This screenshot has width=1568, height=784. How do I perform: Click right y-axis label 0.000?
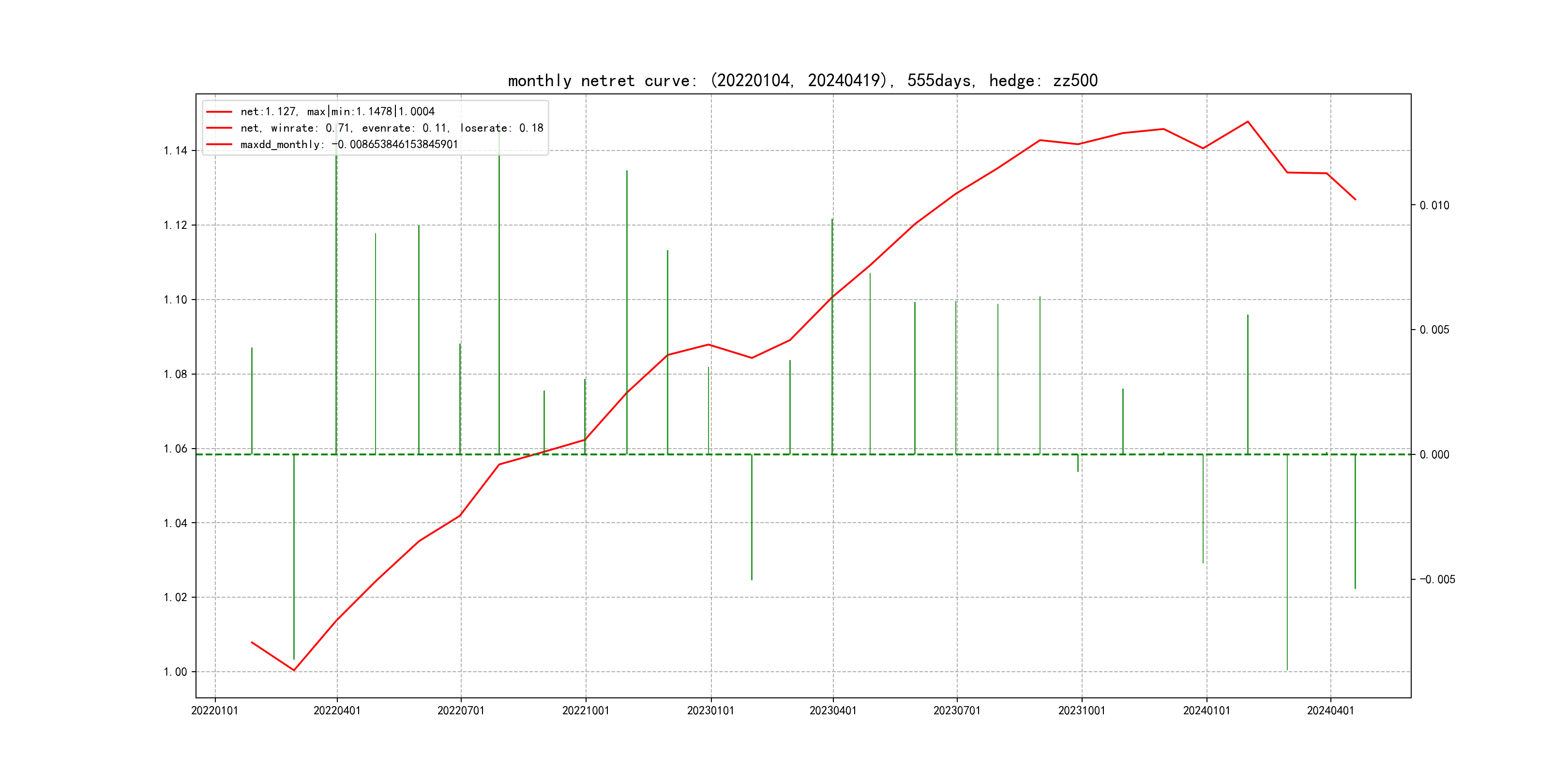tap(1434, 455)
